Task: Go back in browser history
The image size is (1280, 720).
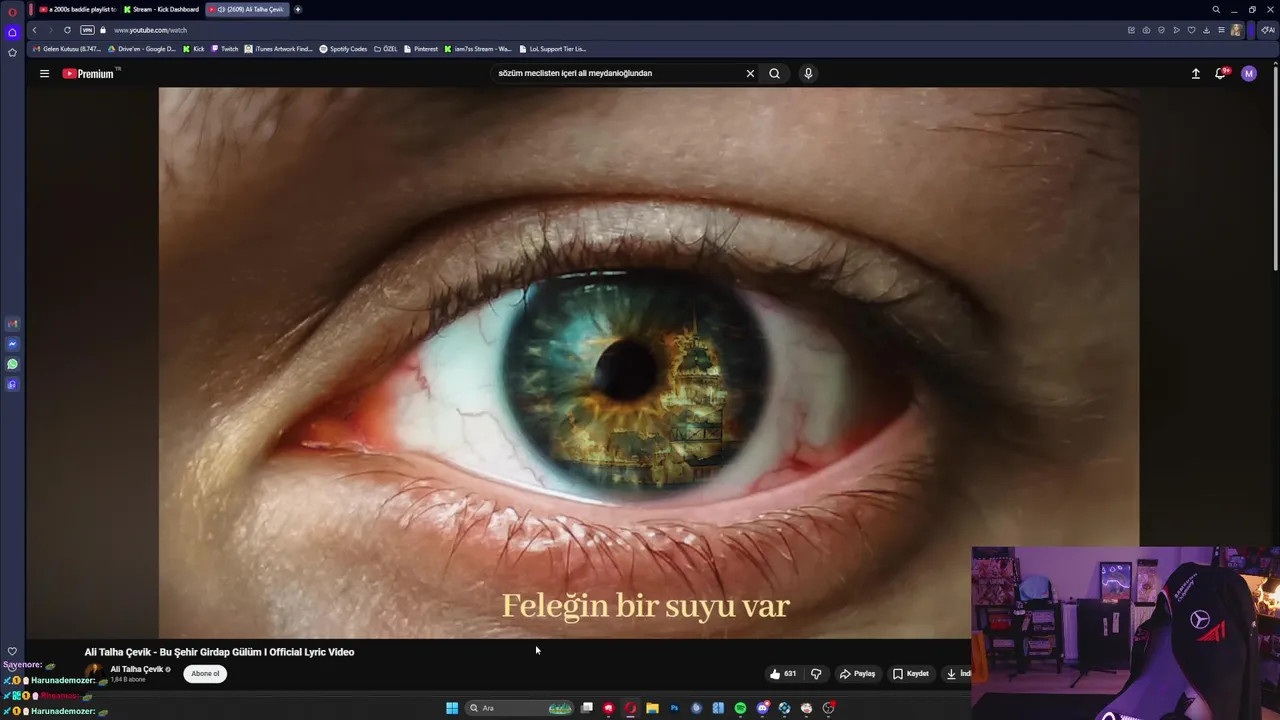Action: 34,30
